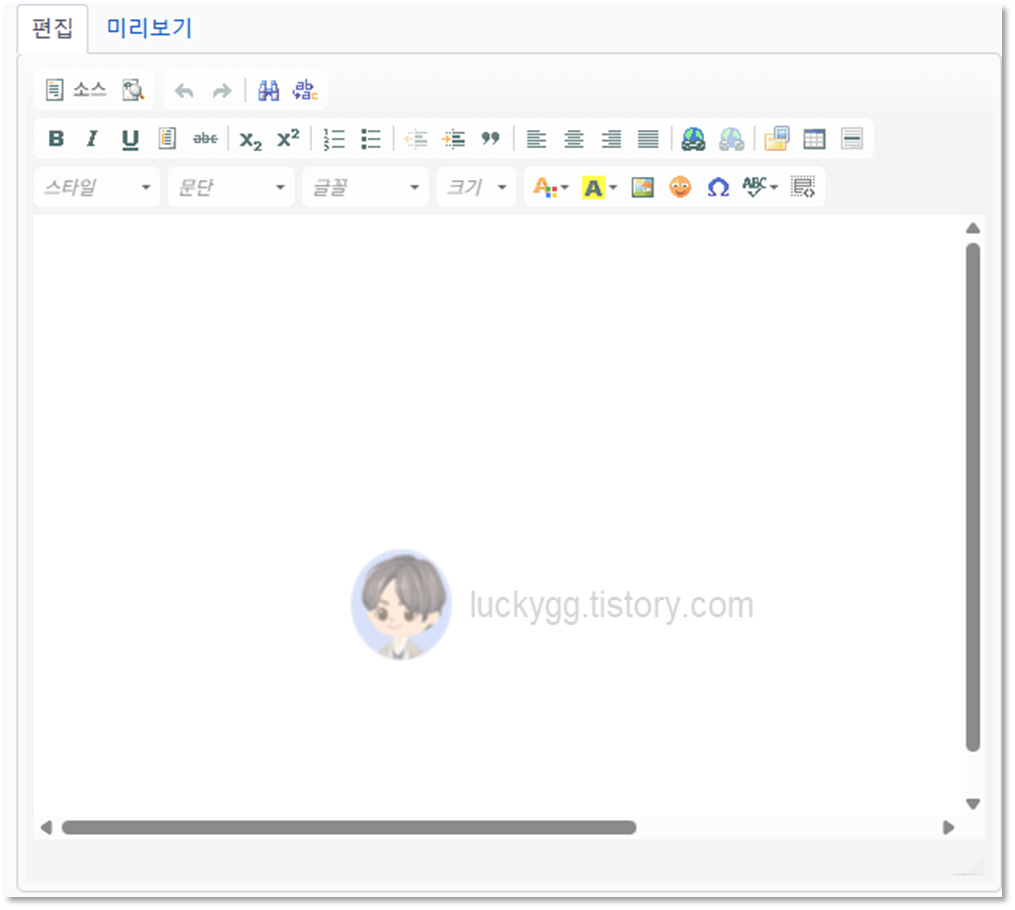
Task: Open the Replace text tool
Action: [306, 90]
